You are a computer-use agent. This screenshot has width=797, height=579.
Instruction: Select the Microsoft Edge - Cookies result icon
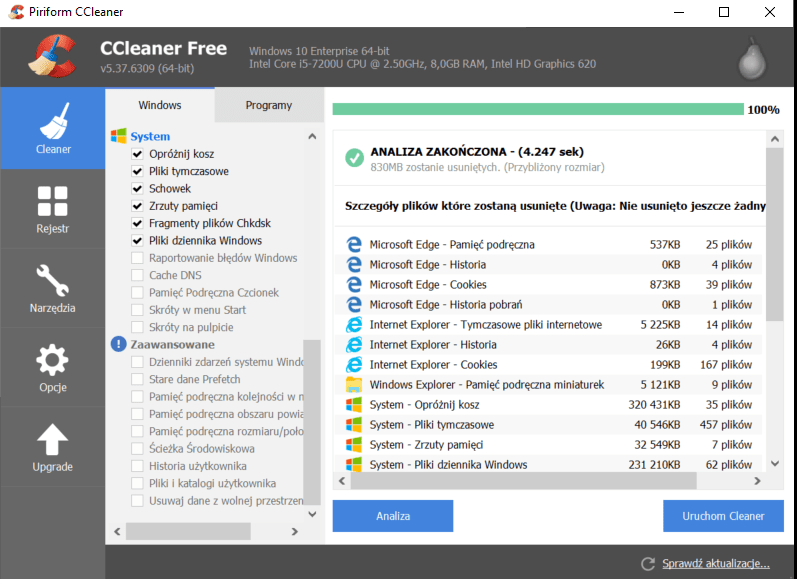pos(353,284)
